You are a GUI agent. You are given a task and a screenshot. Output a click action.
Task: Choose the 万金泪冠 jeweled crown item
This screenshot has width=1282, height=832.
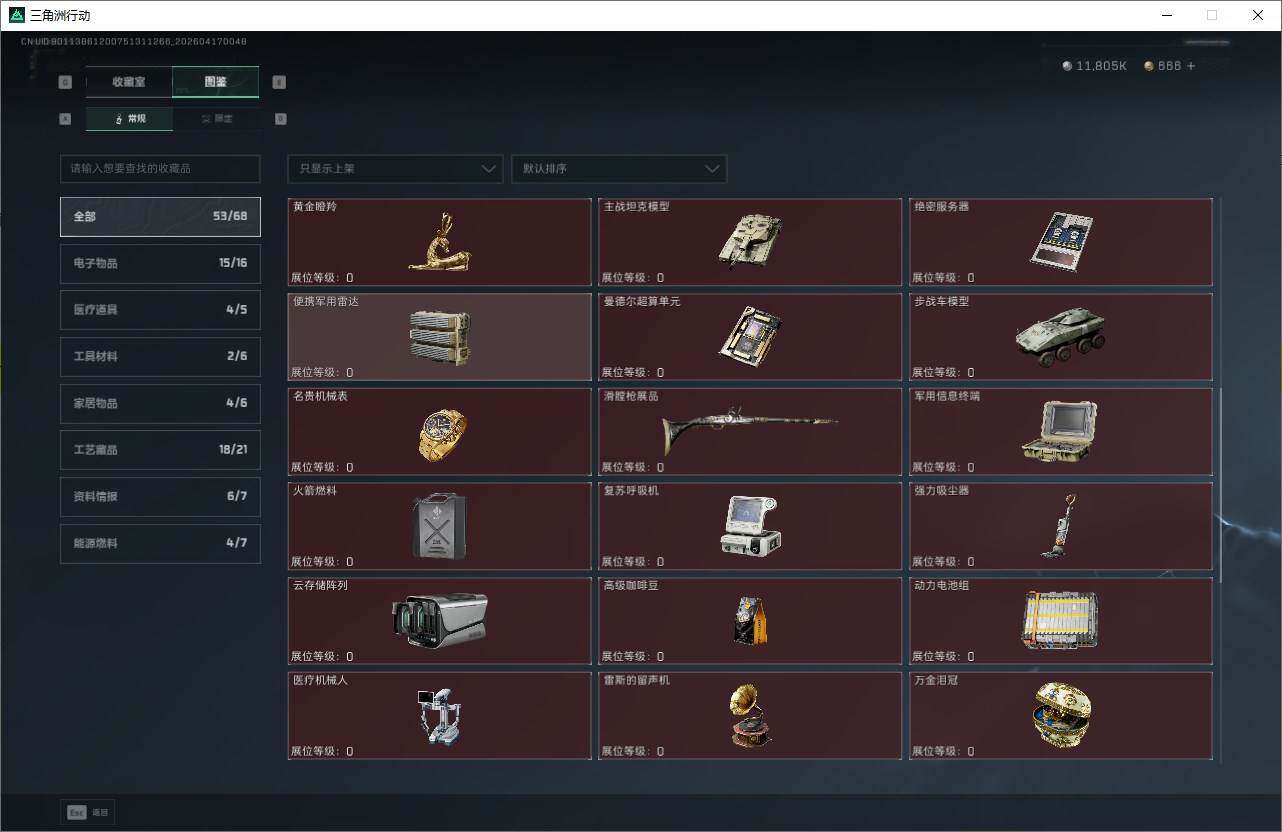pyautogui.click(x=1060, y=715)
